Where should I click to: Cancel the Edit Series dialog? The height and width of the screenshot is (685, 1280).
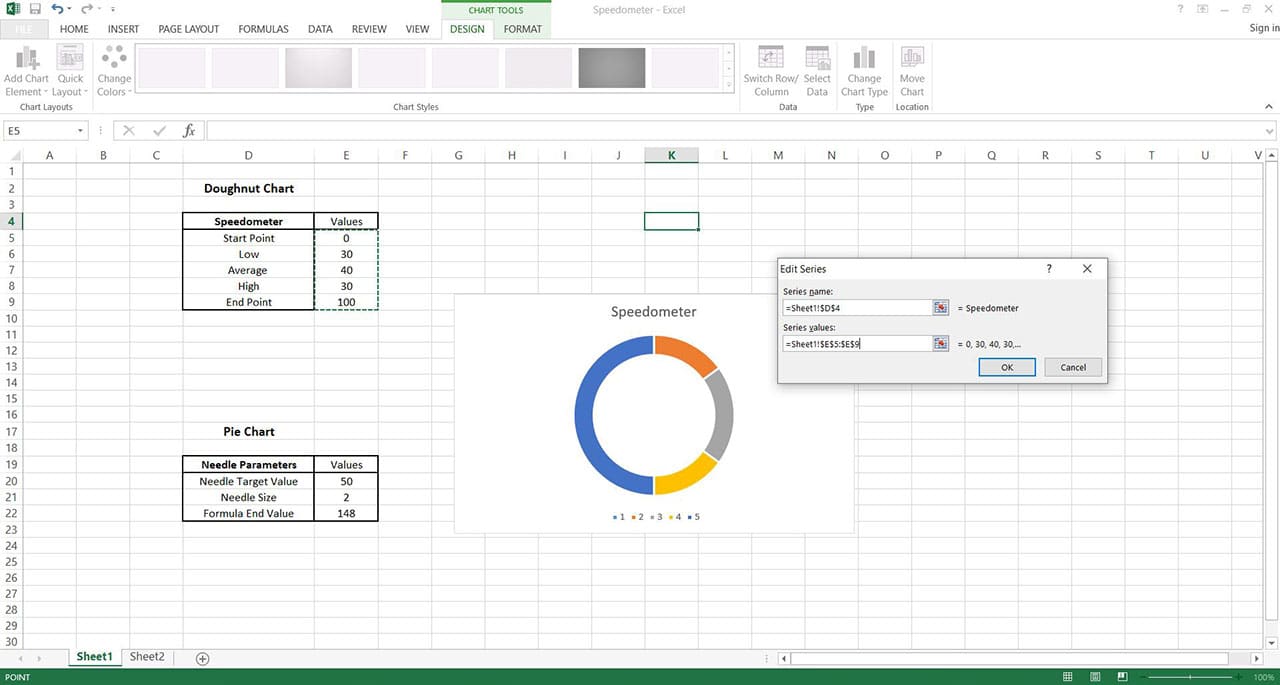[x=1072, y=367]
